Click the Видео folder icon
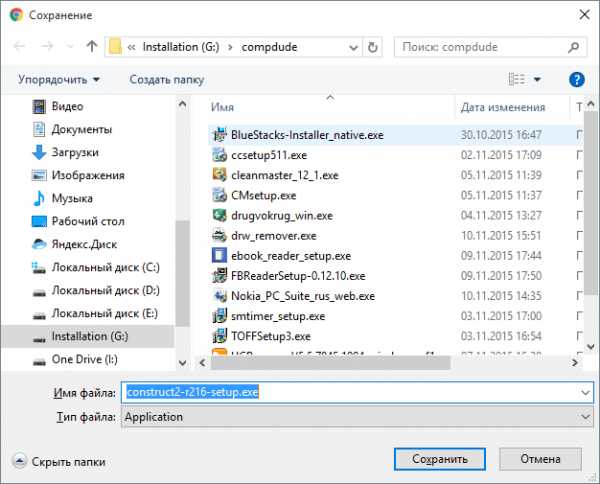The height and width of the screenshot is (484, 600). point(39,107)
